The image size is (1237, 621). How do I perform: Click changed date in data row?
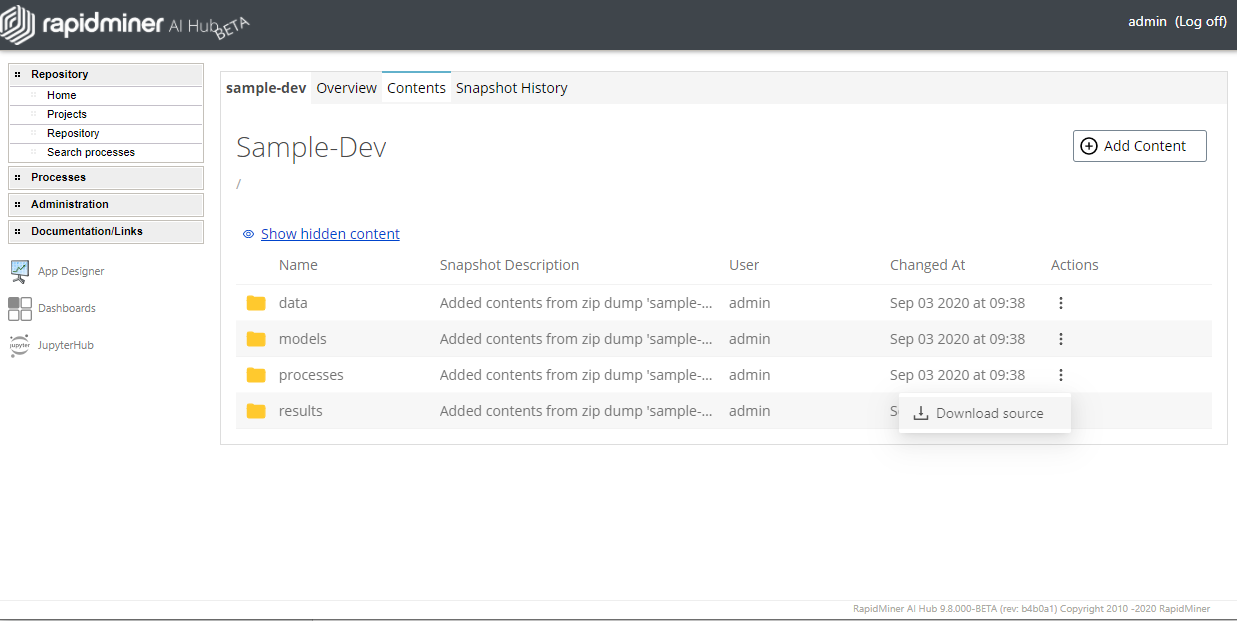957,303
